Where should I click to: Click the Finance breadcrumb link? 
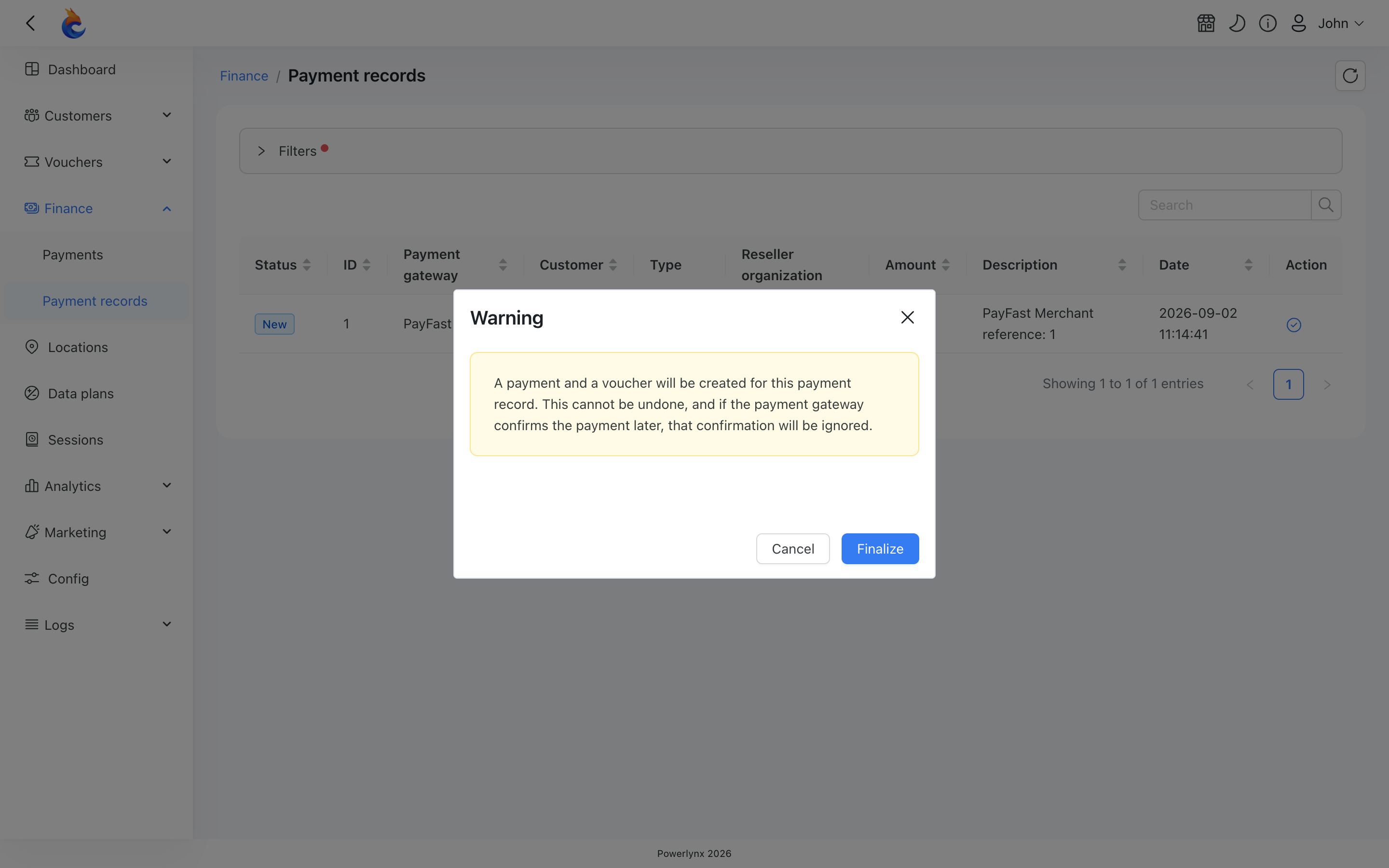[244, 76]
